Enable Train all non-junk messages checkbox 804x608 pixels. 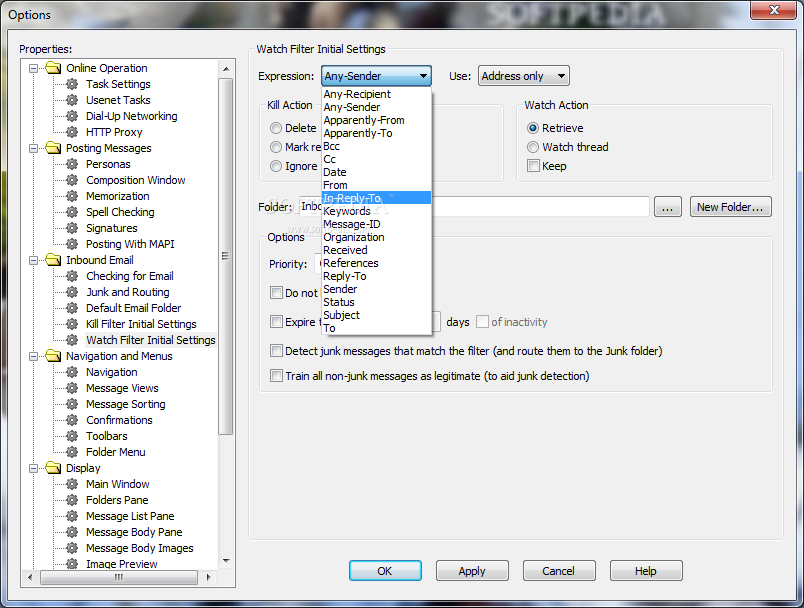(276, 376)
